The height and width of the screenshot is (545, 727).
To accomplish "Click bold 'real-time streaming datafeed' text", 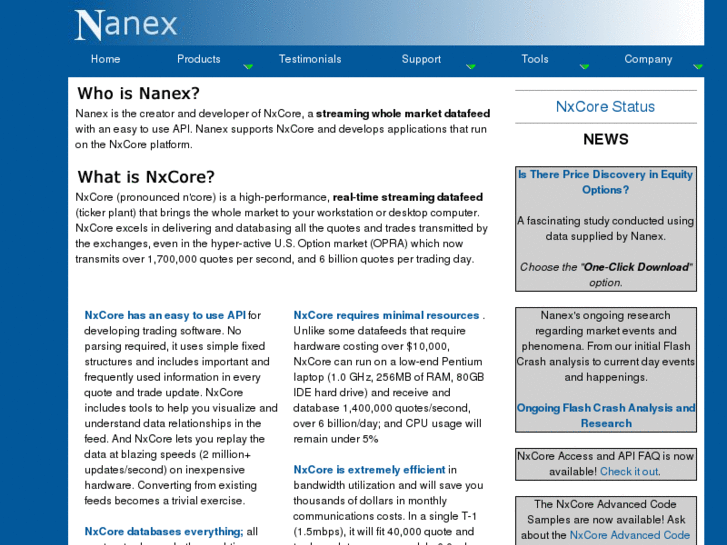I will [x=408, y=197].
